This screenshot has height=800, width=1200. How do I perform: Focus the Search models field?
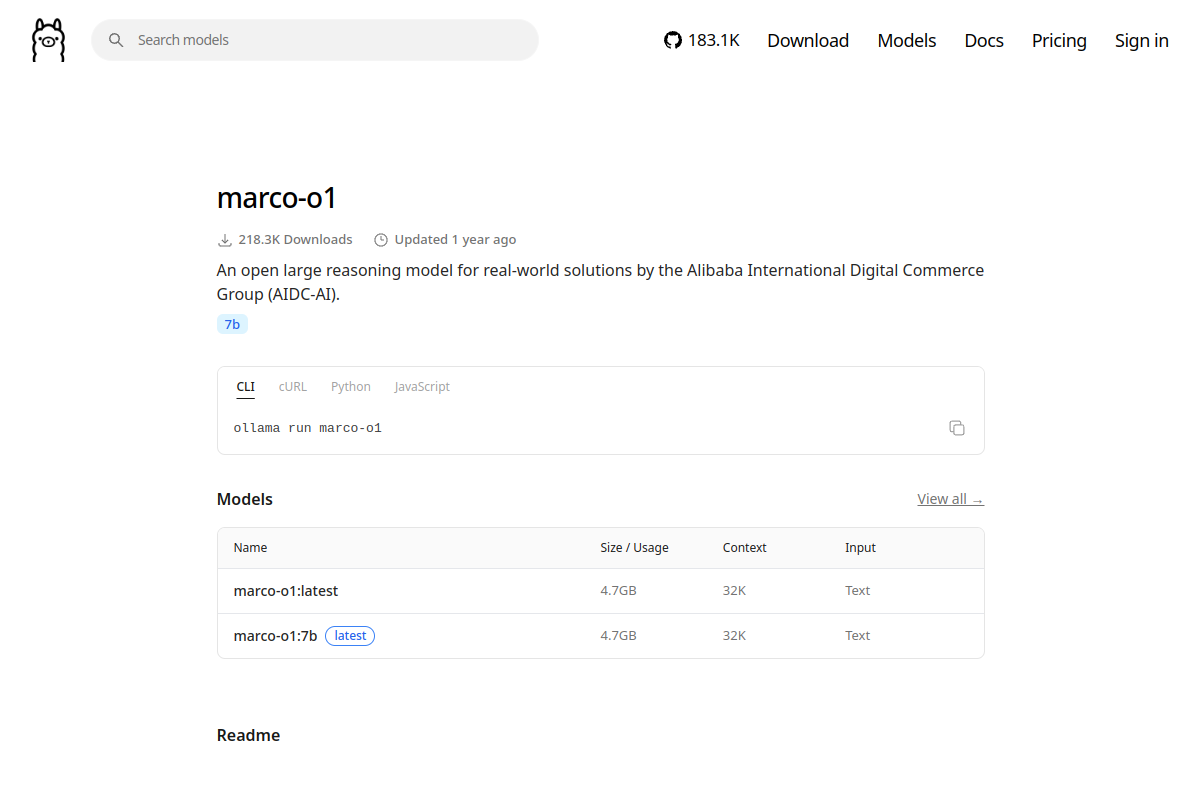pyautogui.click(x=315, y=40)
